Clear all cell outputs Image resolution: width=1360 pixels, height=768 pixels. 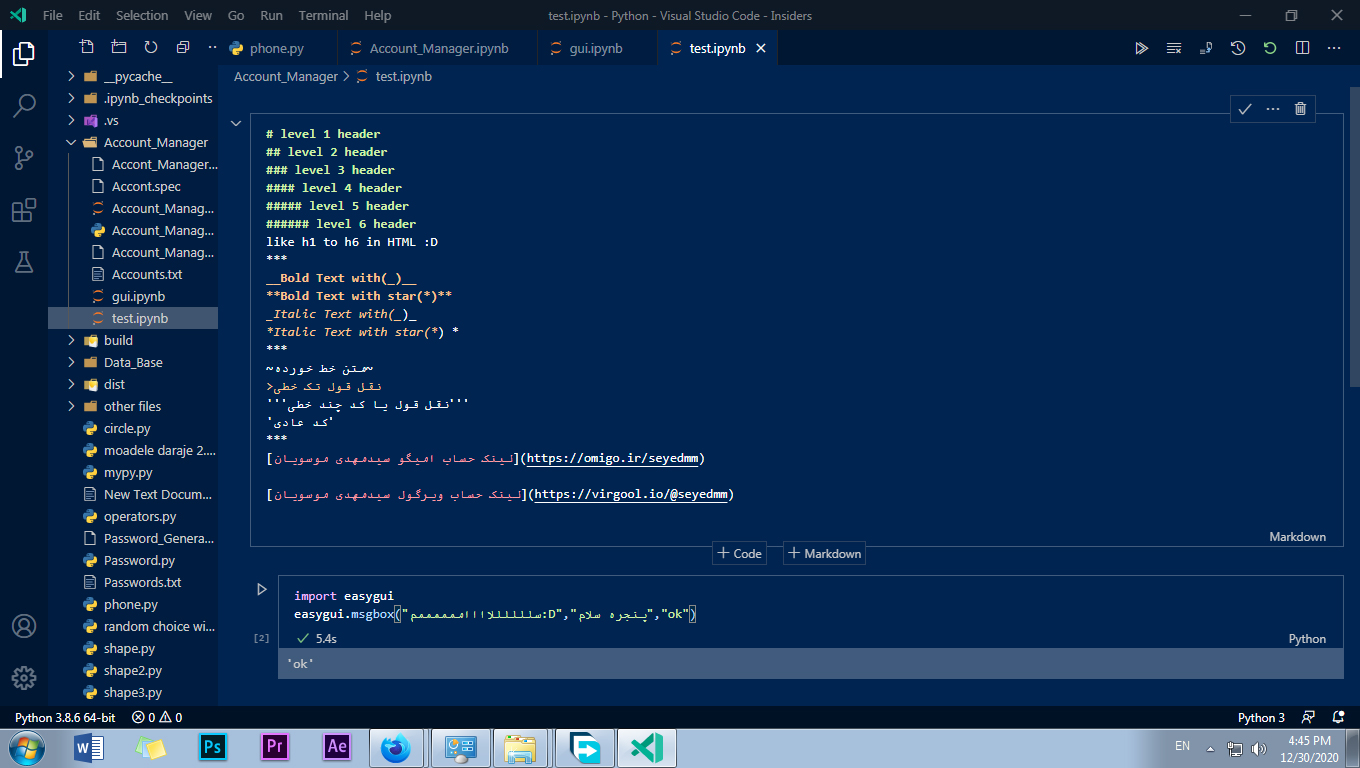(1174, 48)
